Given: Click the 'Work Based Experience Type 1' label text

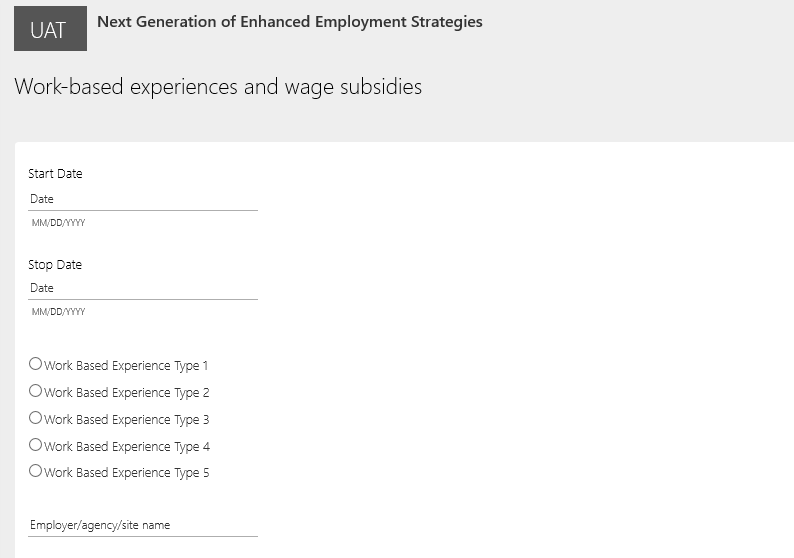Looking at the screenshot, I should [x=126, y=366].
